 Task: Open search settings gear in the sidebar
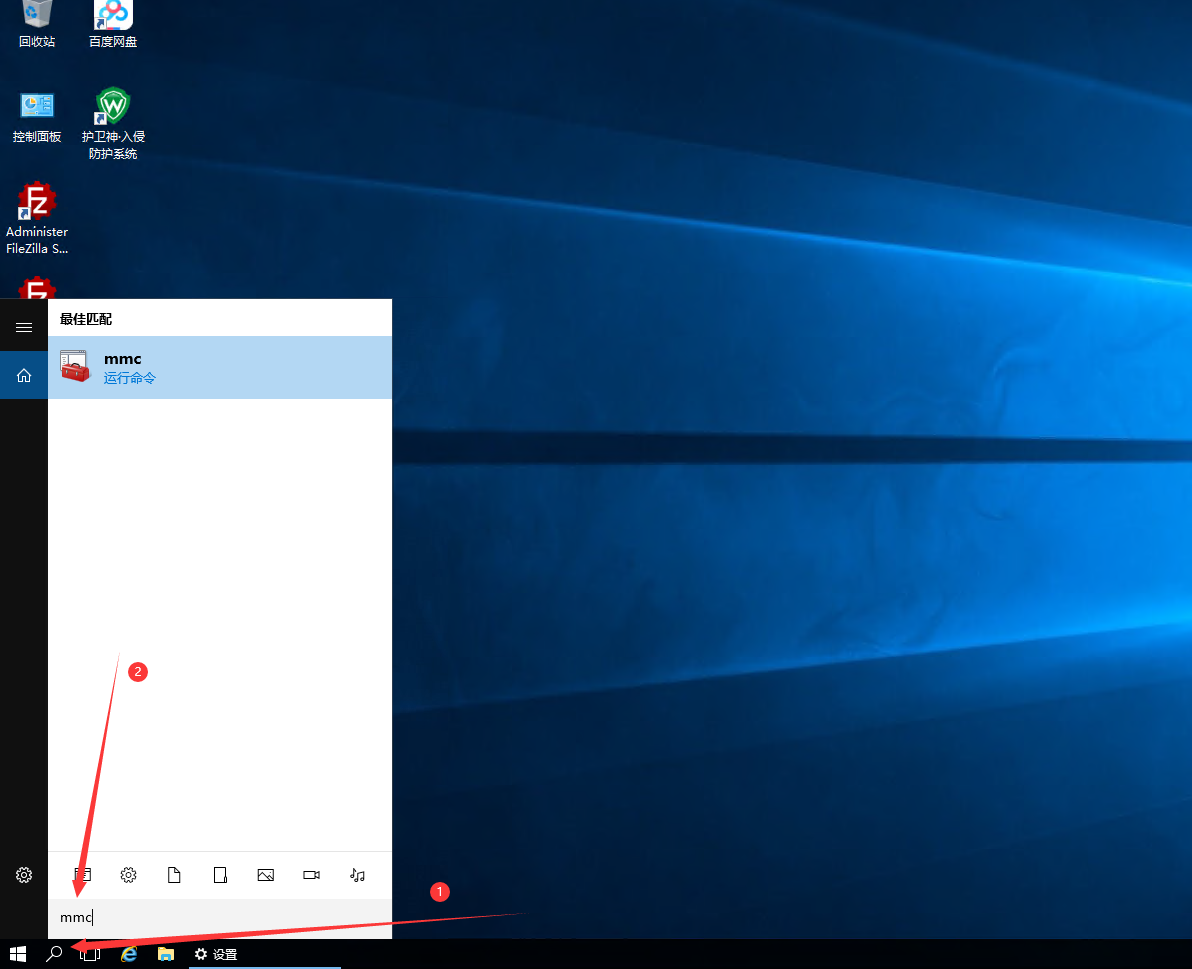tap(24, 875)
